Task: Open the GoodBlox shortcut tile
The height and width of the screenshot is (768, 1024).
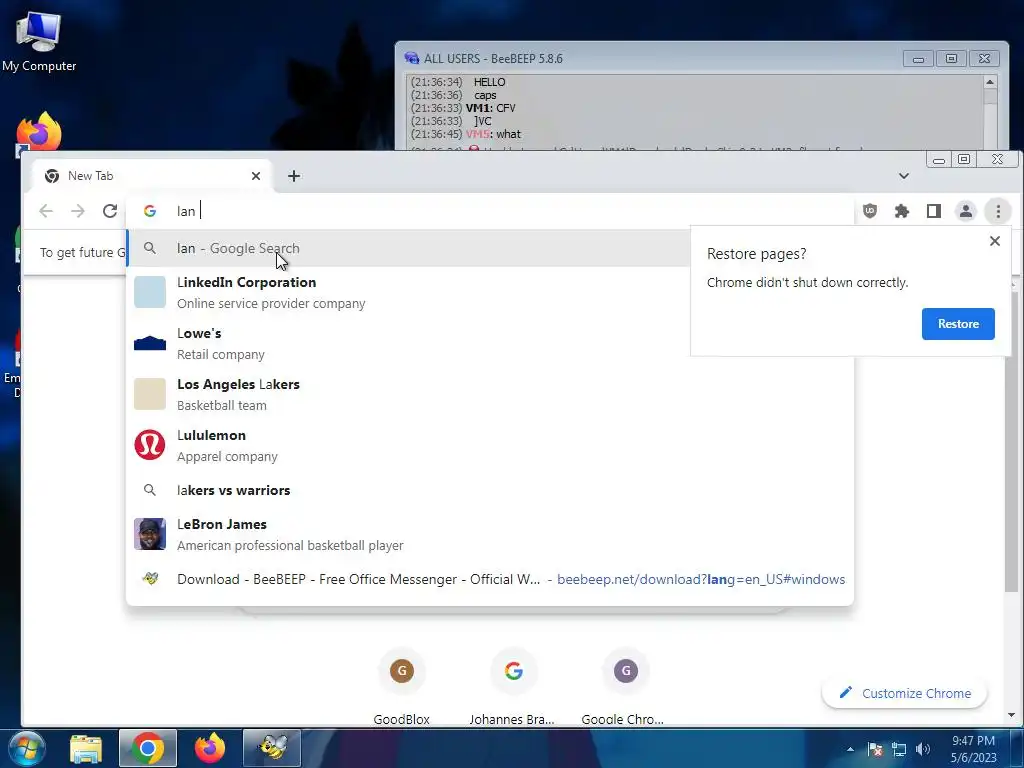Action: coord(402,686)
